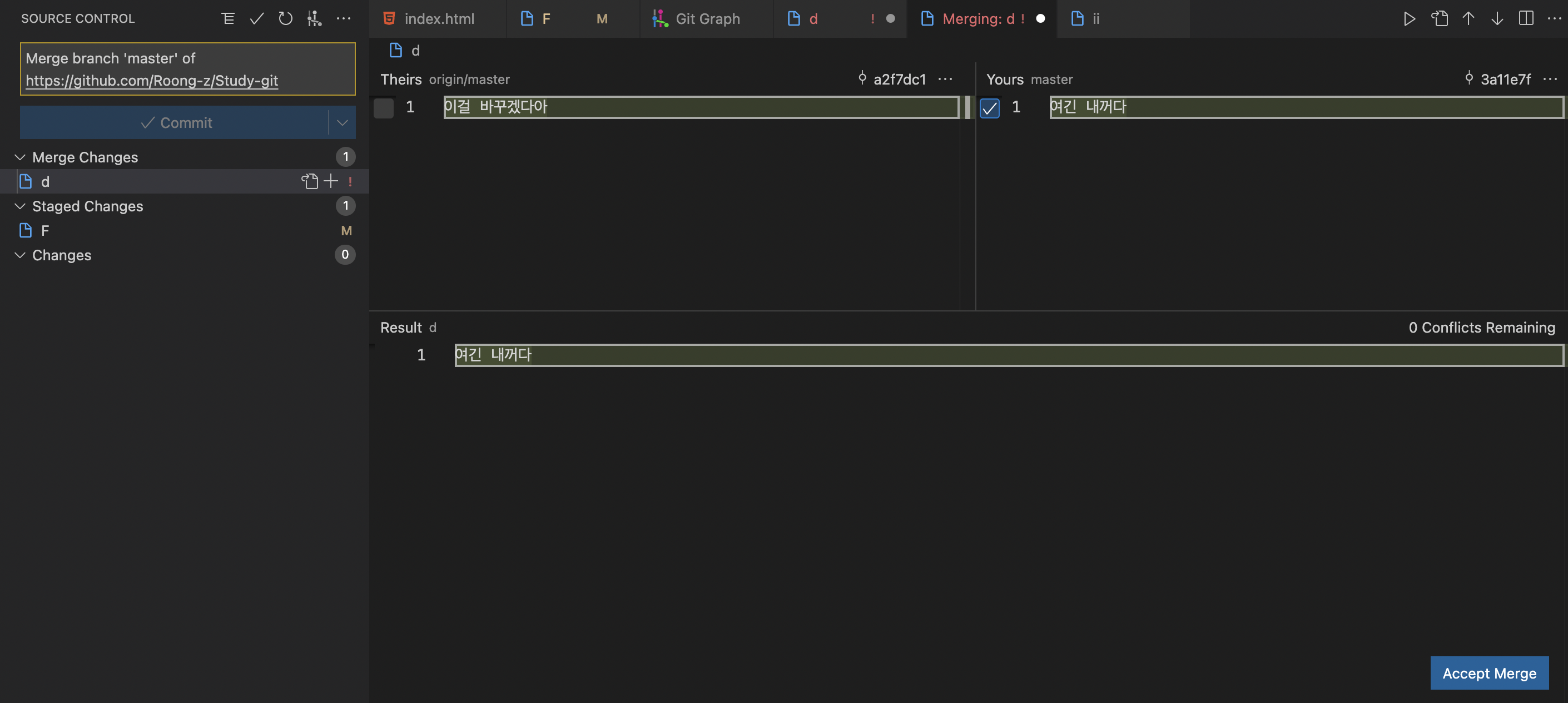The image size is (1568, 703).
Task: Click the Commit button
Action: [x=175, y=122]
